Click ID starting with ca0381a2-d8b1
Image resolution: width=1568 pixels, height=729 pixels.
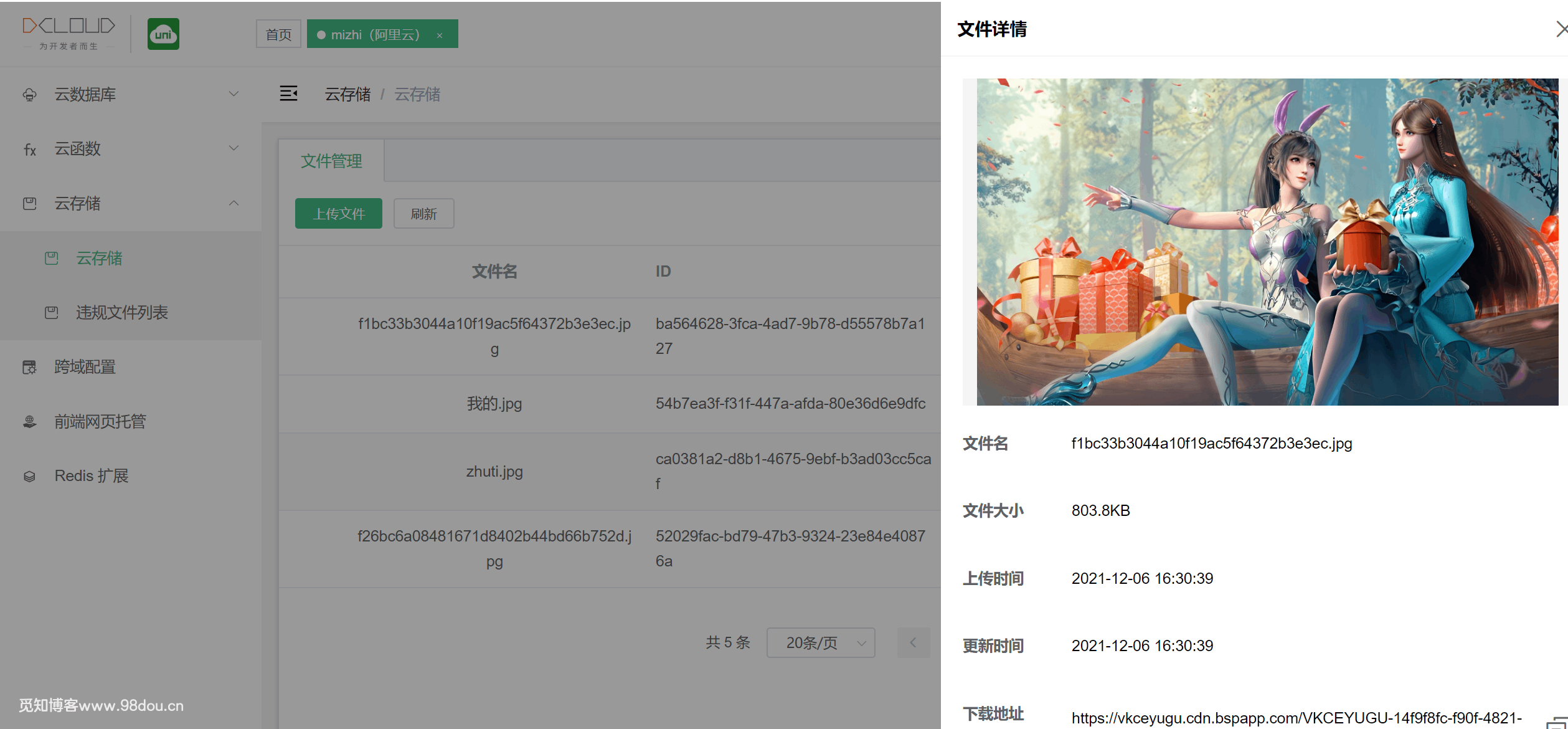coord(793,471)
